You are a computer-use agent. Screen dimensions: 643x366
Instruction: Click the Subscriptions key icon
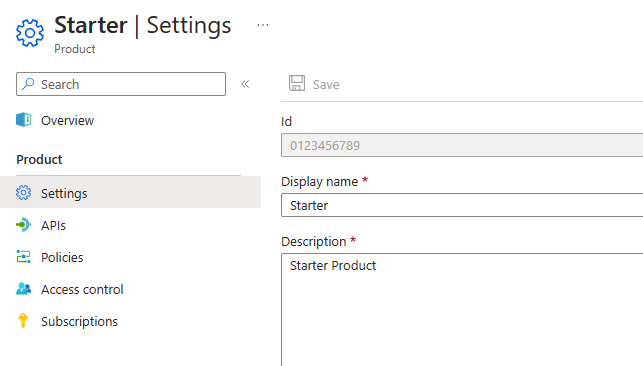[23, 321]
